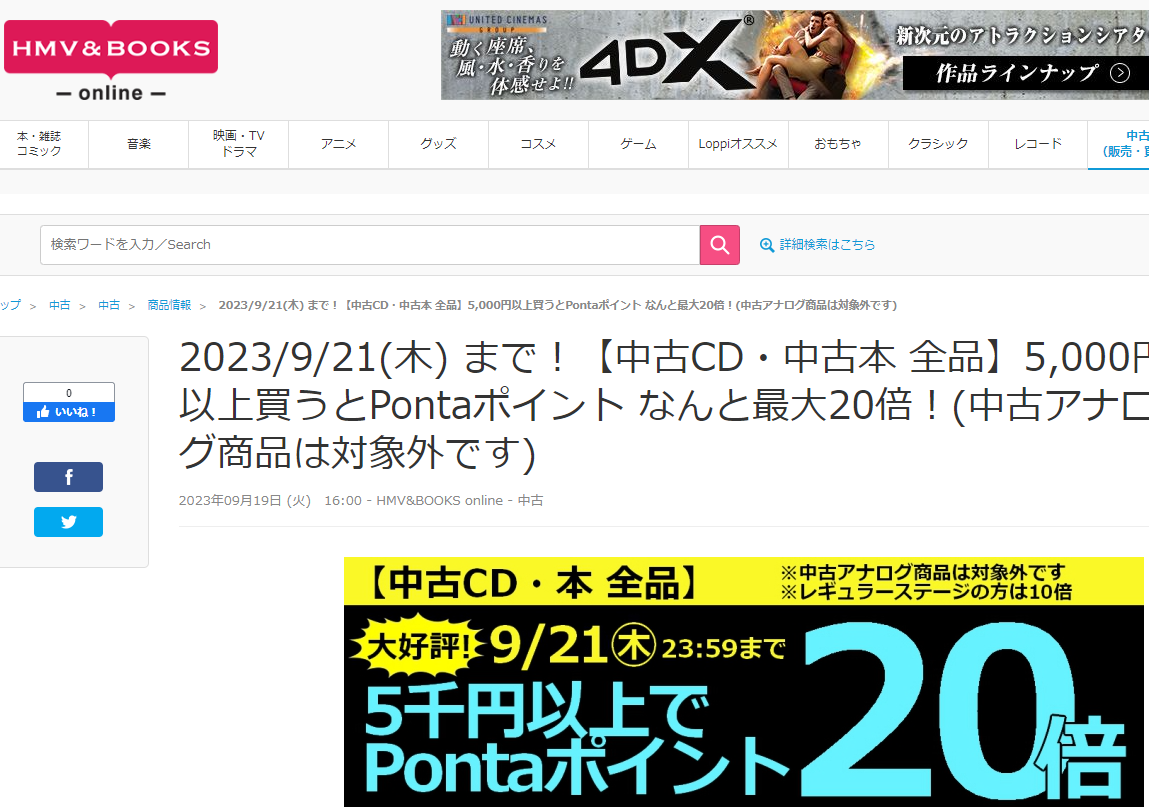Share the page with the Facebook button

(x=68, y=477)
